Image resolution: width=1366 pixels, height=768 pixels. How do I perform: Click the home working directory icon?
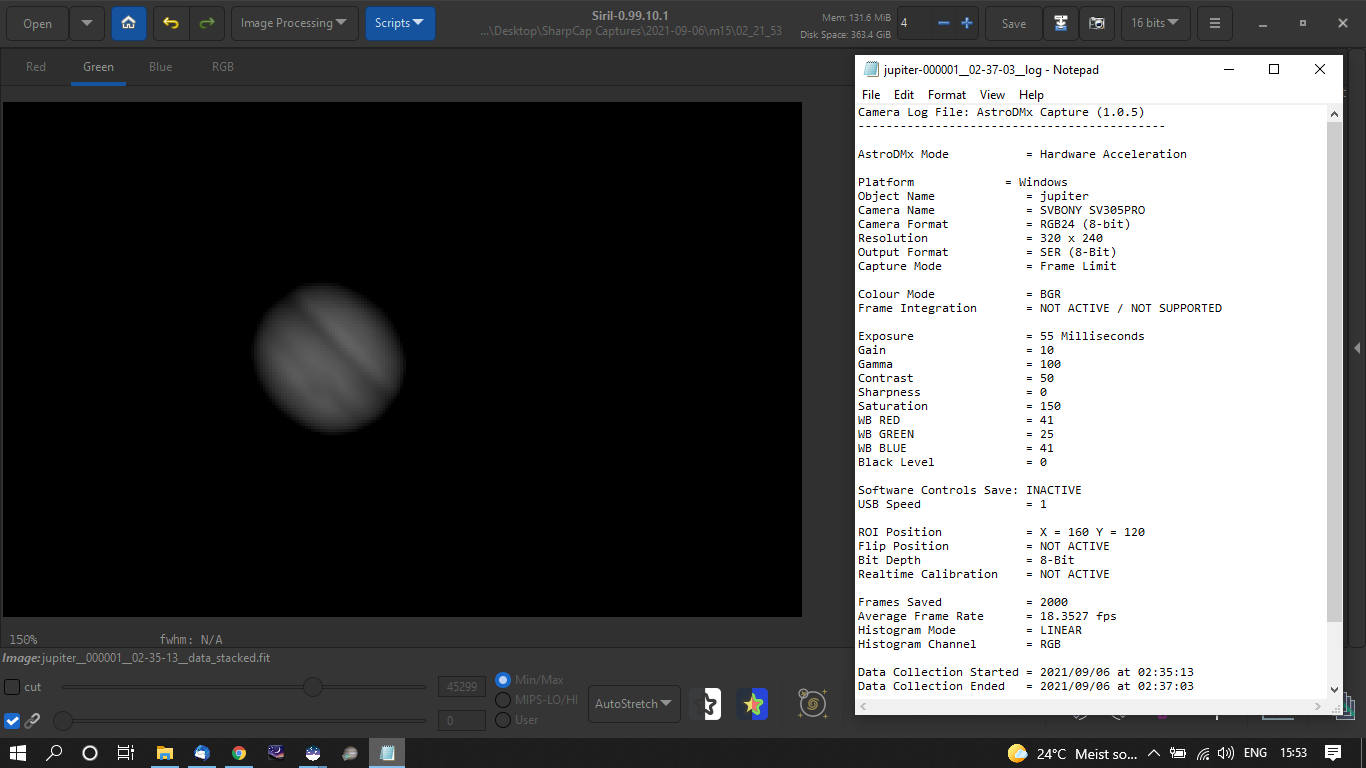[x=129, y=23]
